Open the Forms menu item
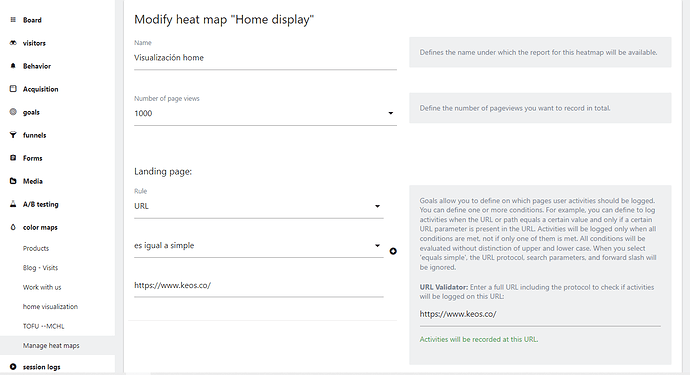Viewport: 690px width, 375px height. click(33, 158)
